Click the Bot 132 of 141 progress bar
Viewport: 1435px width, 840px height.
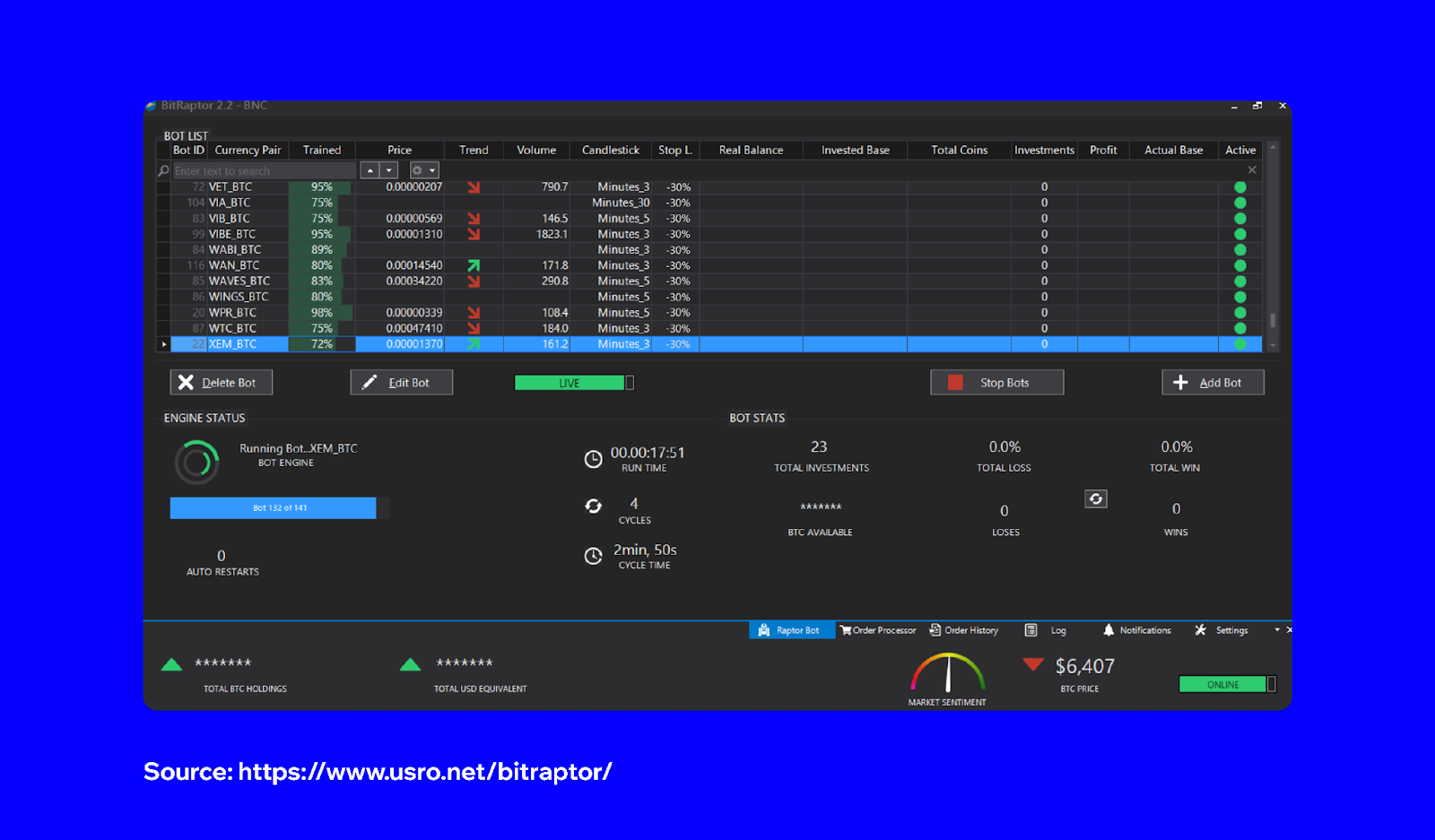click(x=273, y=507)
